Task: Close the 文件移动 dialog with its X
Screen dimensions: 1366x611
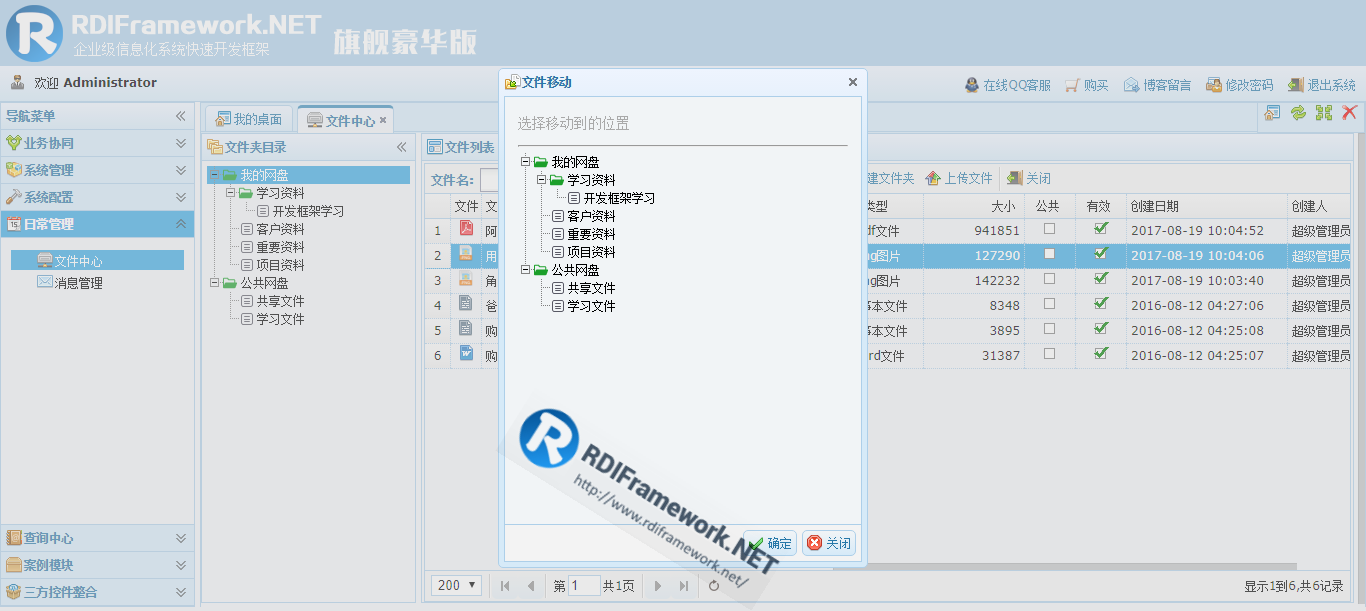Action: click(x=853, y=82)
